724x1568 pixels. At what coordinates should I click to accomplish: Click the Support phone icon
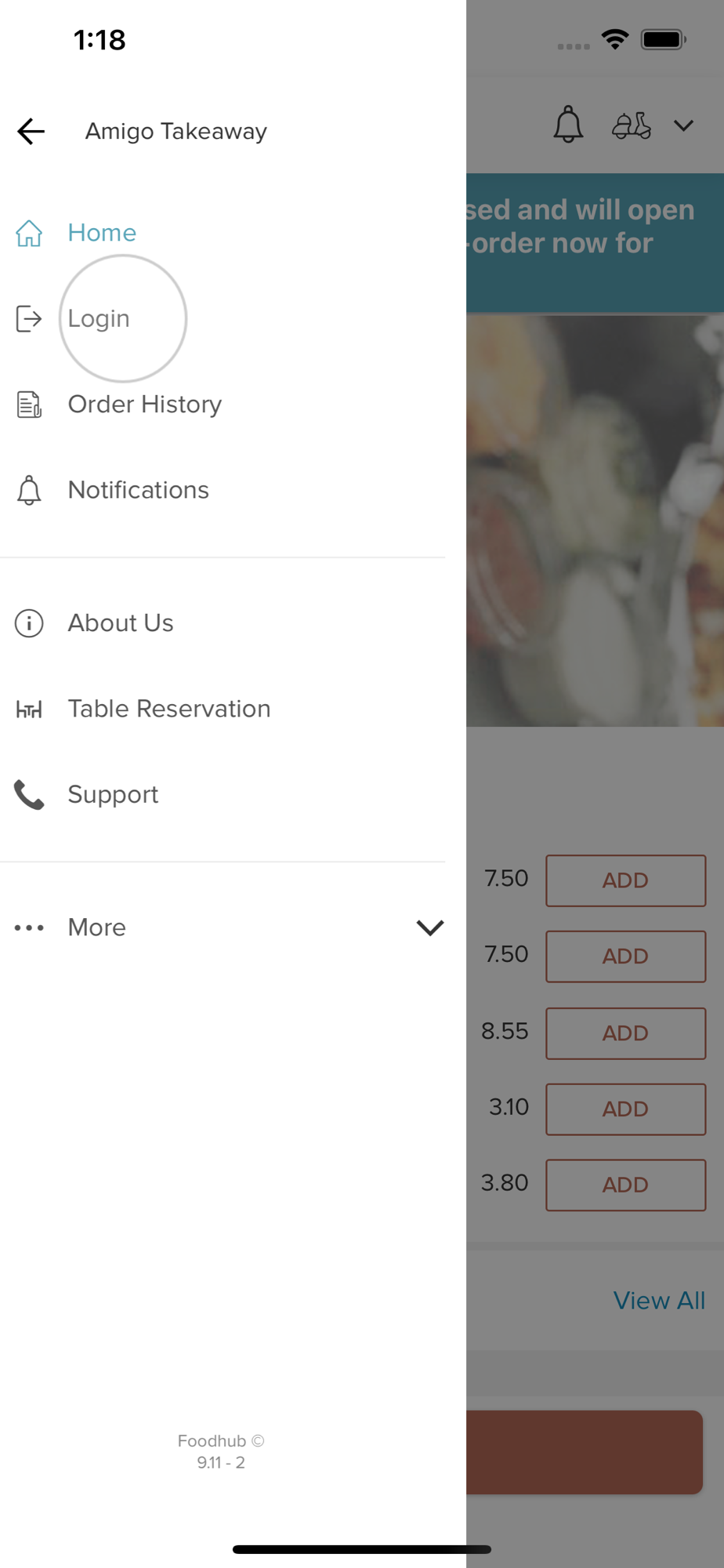[29, 795]
